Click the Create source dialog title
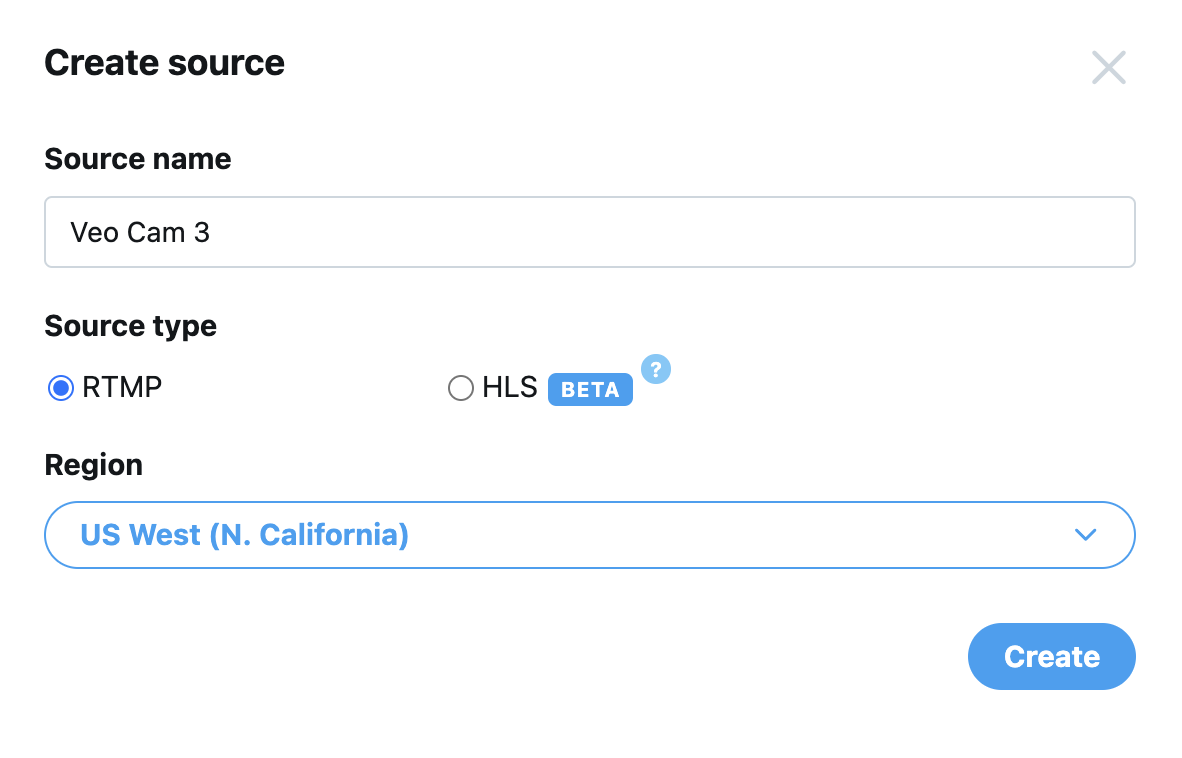This screenshot has height=758, width=1182. 164,63
